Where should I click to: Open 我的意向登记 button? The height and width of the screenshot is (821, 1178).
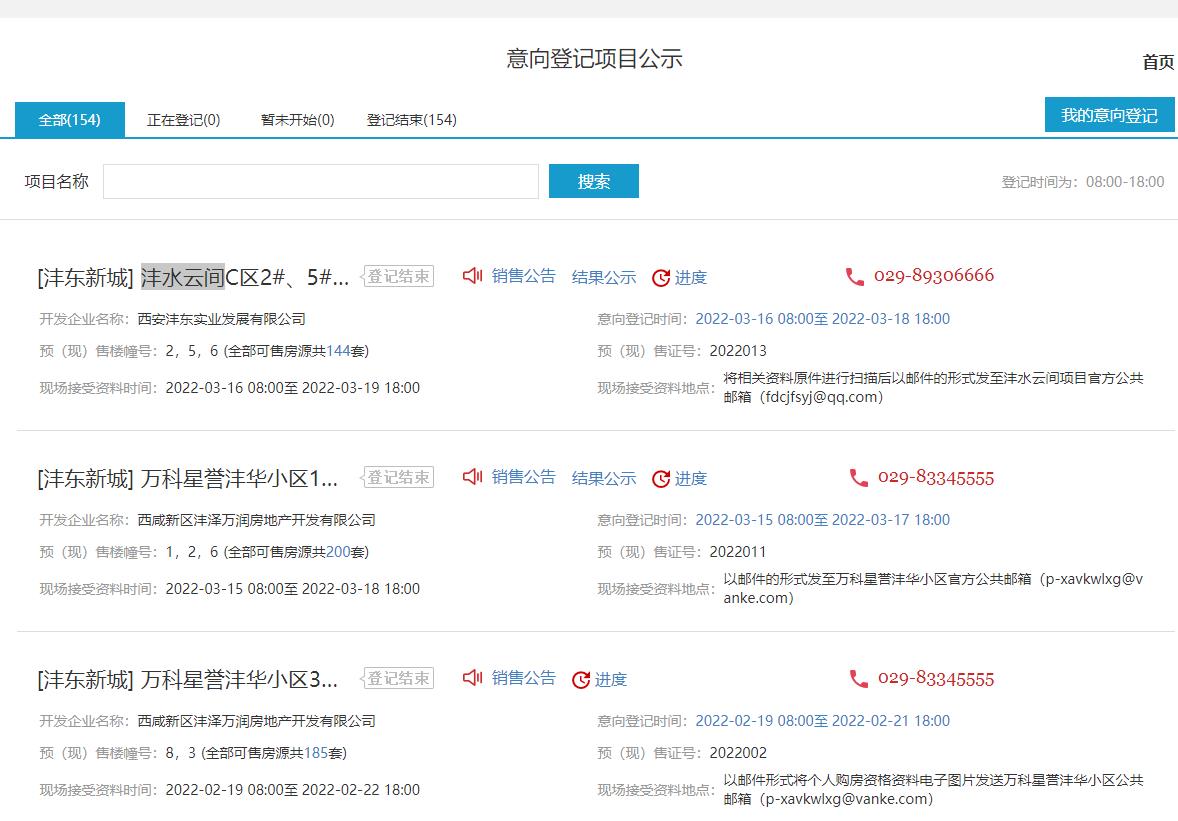tap(1109, 115)
